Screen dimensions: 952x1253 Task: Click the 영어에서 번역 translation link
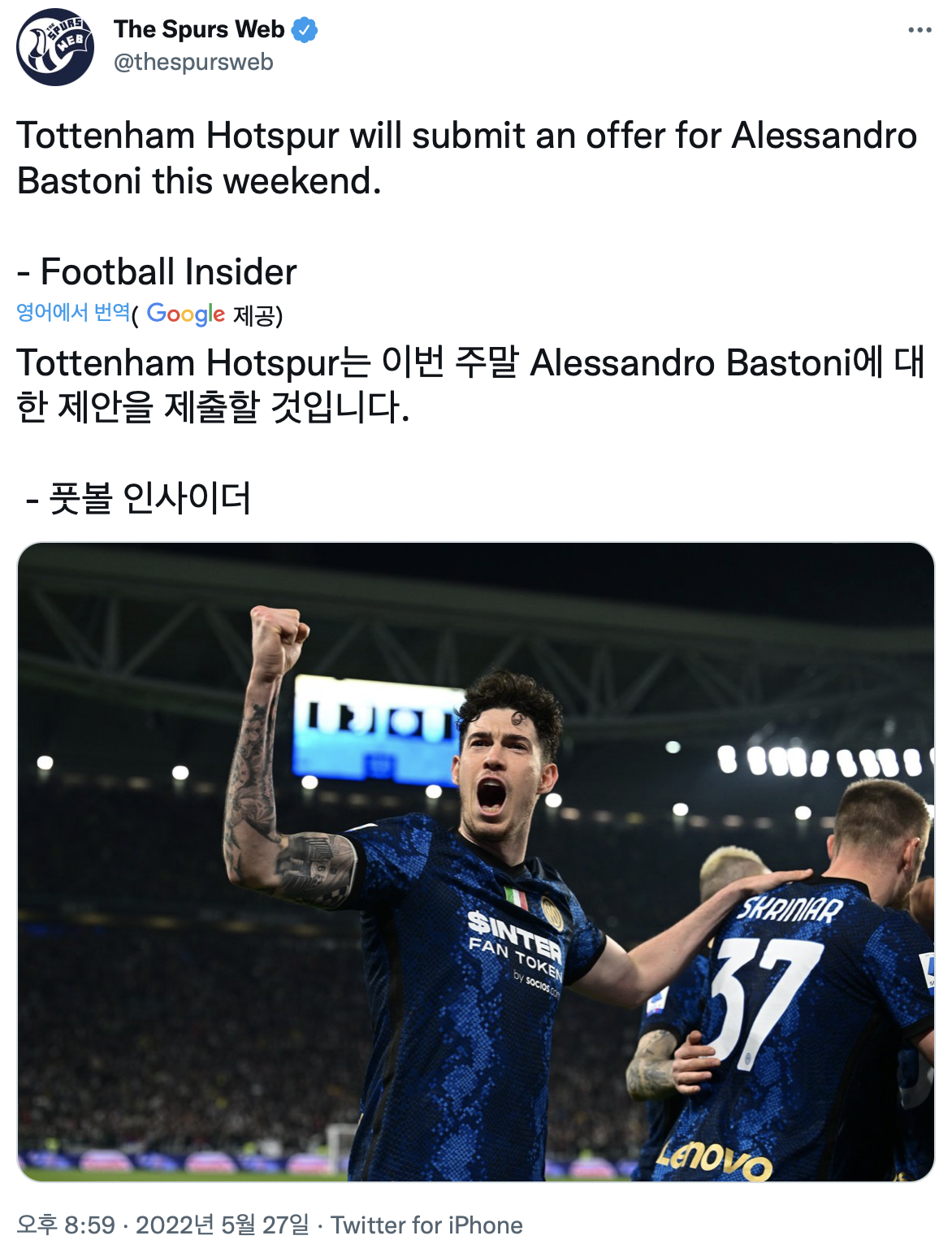(x=73, y=313)
